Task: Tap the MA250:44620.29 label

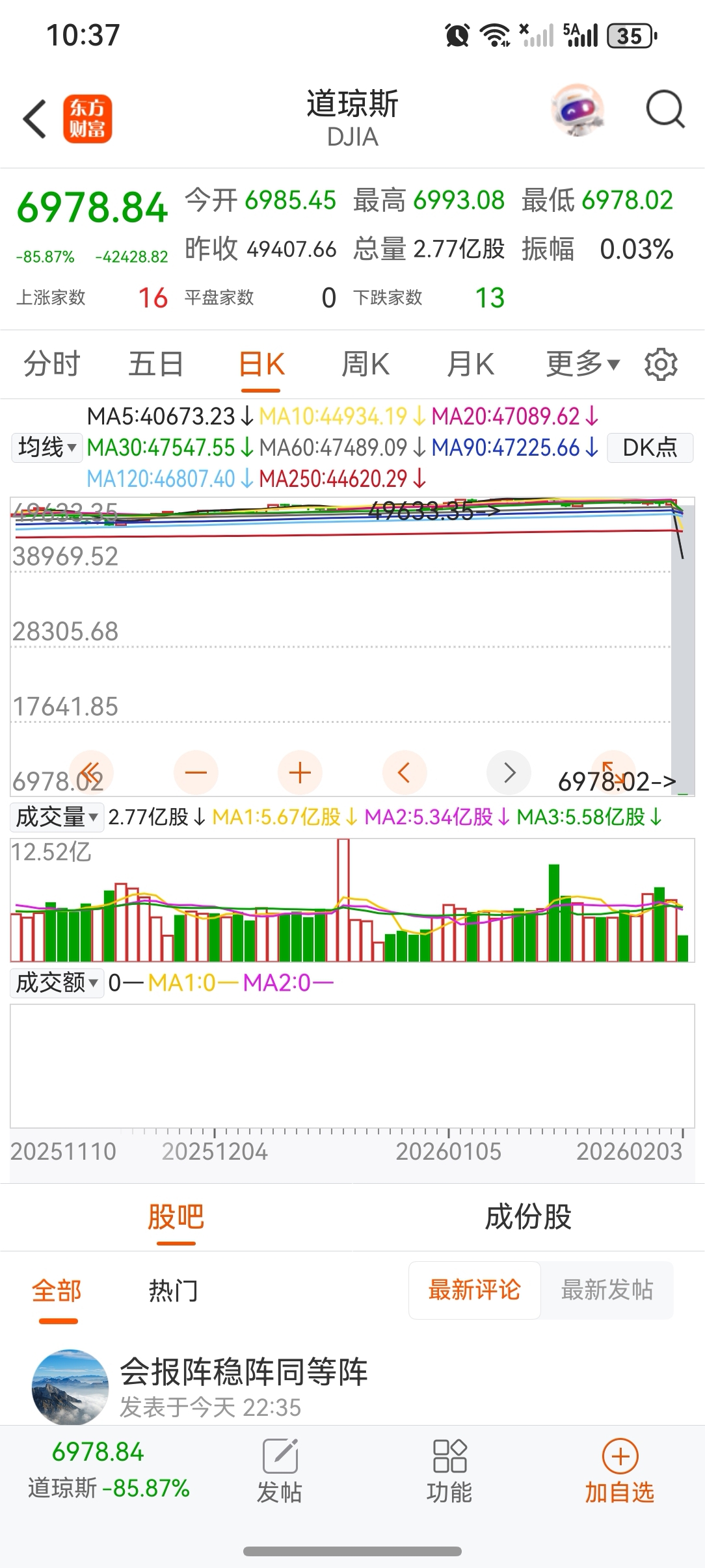Action: 343,479
